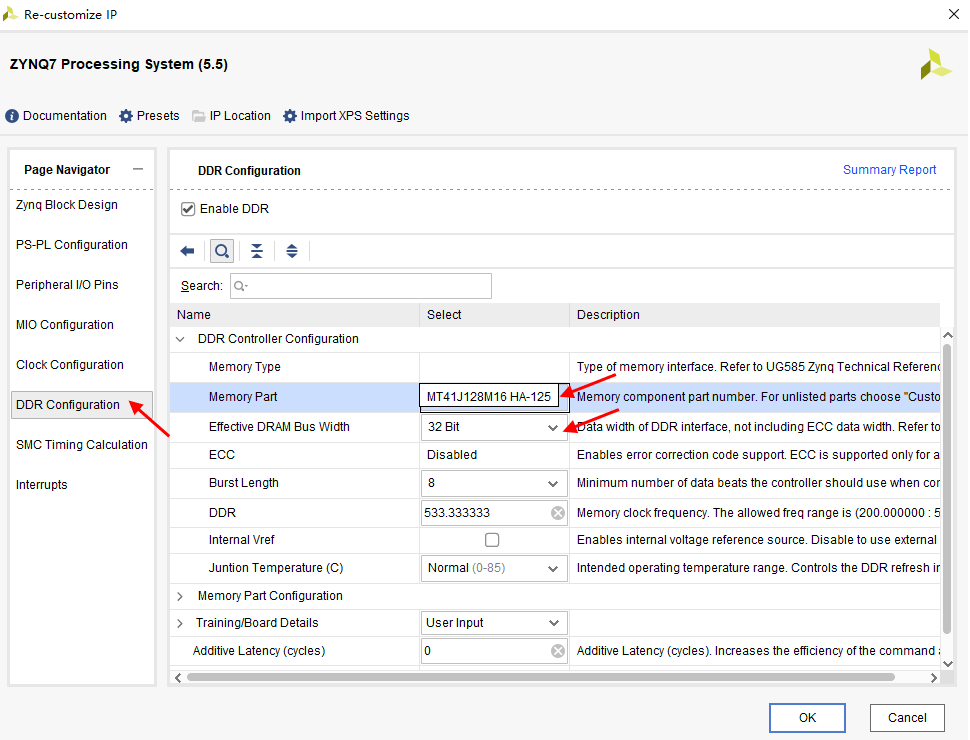The image size is (970, 740).
Task: Click scroll up arrow on vertical scrollbar
Action: 948,335
